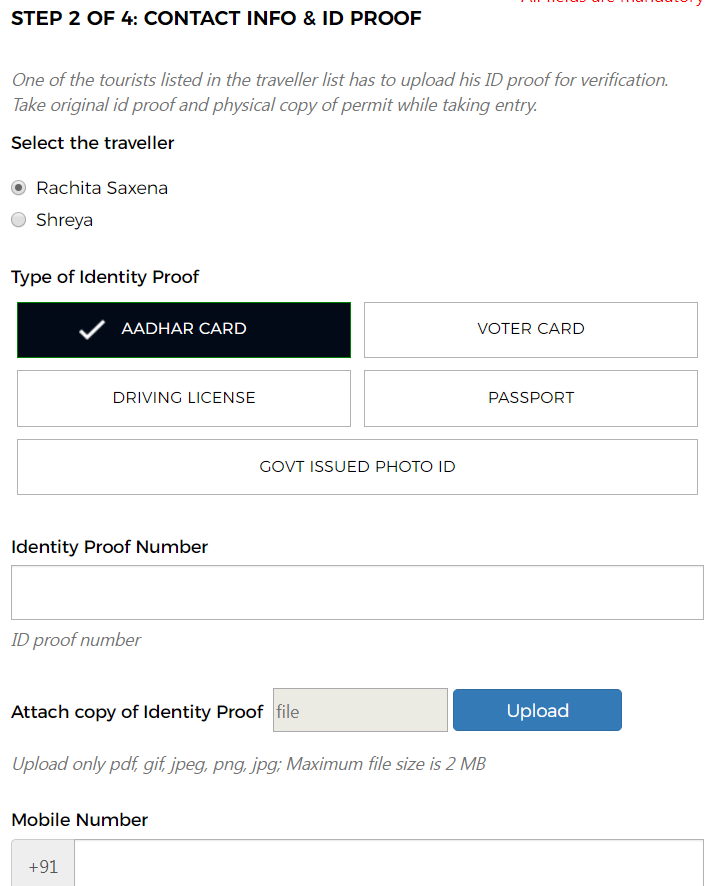The width and height of the screenshot is (716, 886).
Task: Select Govt Issued Photo ID option
Action: (x=357, y=467)
